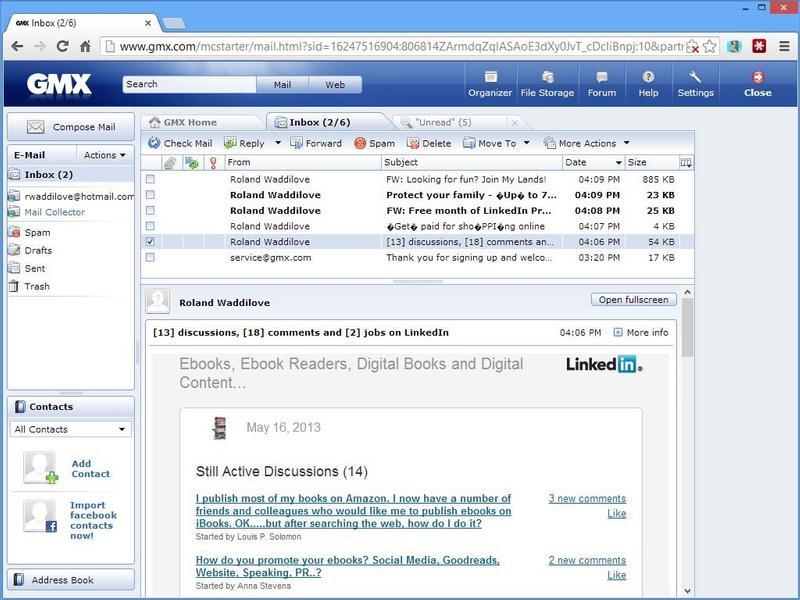The width and height of the screenshot is (800, 600).
Task: Delete the selected email
Action: click(x=429, y=143)
